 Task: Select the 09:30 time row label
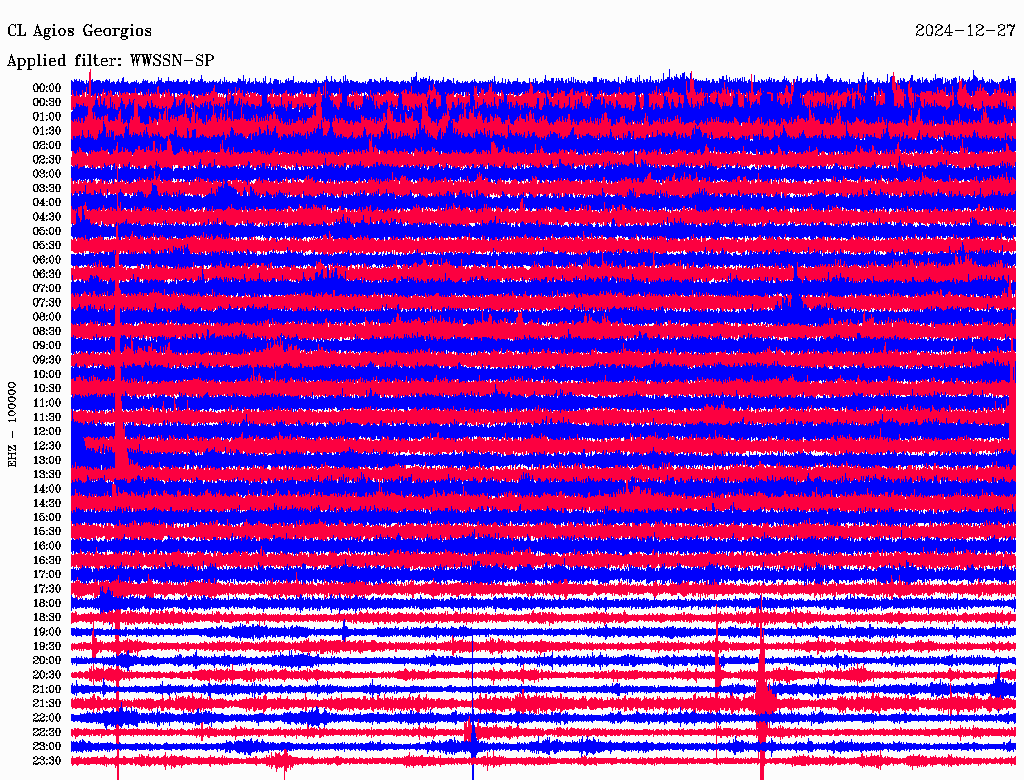coord(47,360)
